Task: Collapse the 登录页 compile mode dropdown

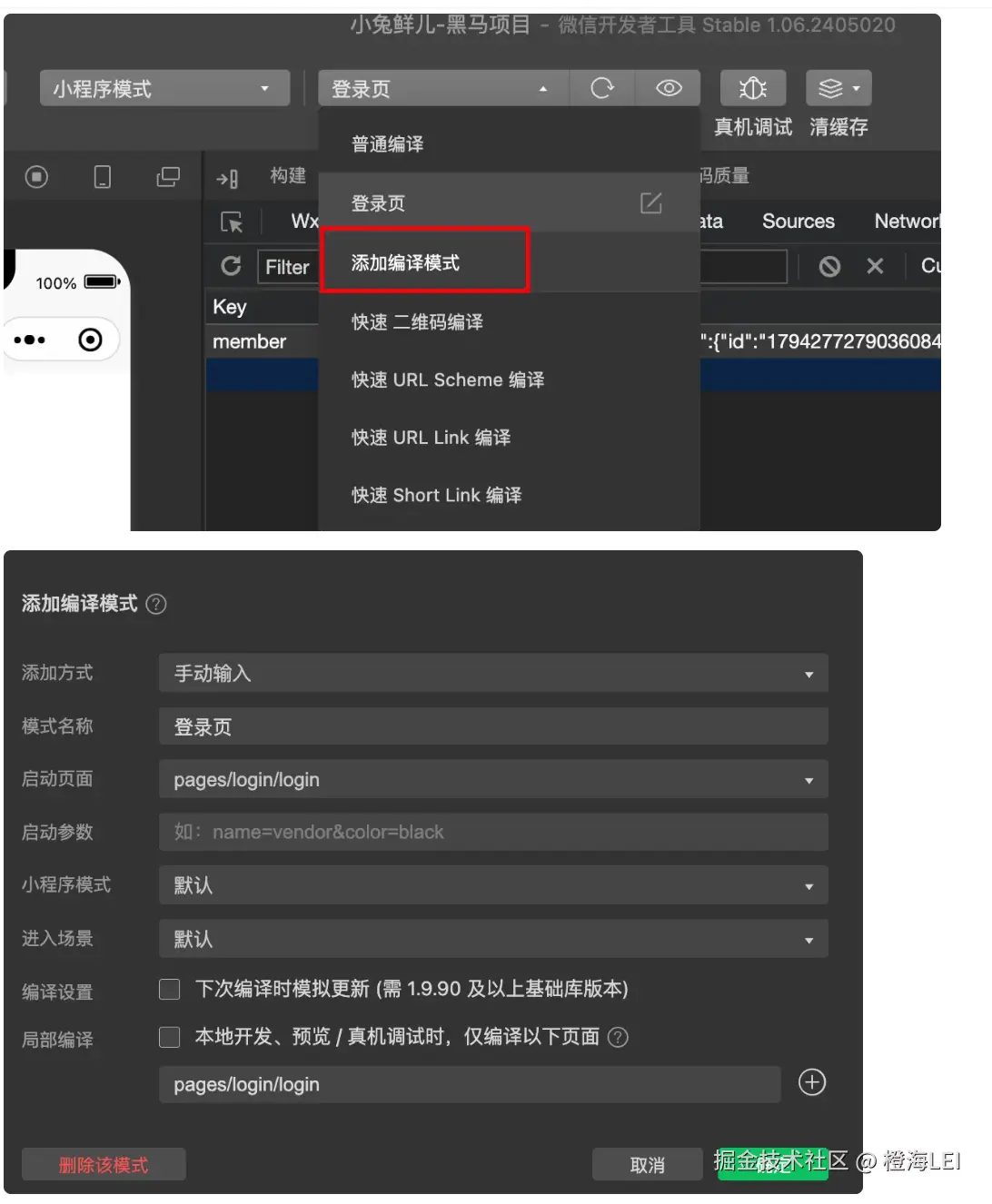Action: coord(443,88)
